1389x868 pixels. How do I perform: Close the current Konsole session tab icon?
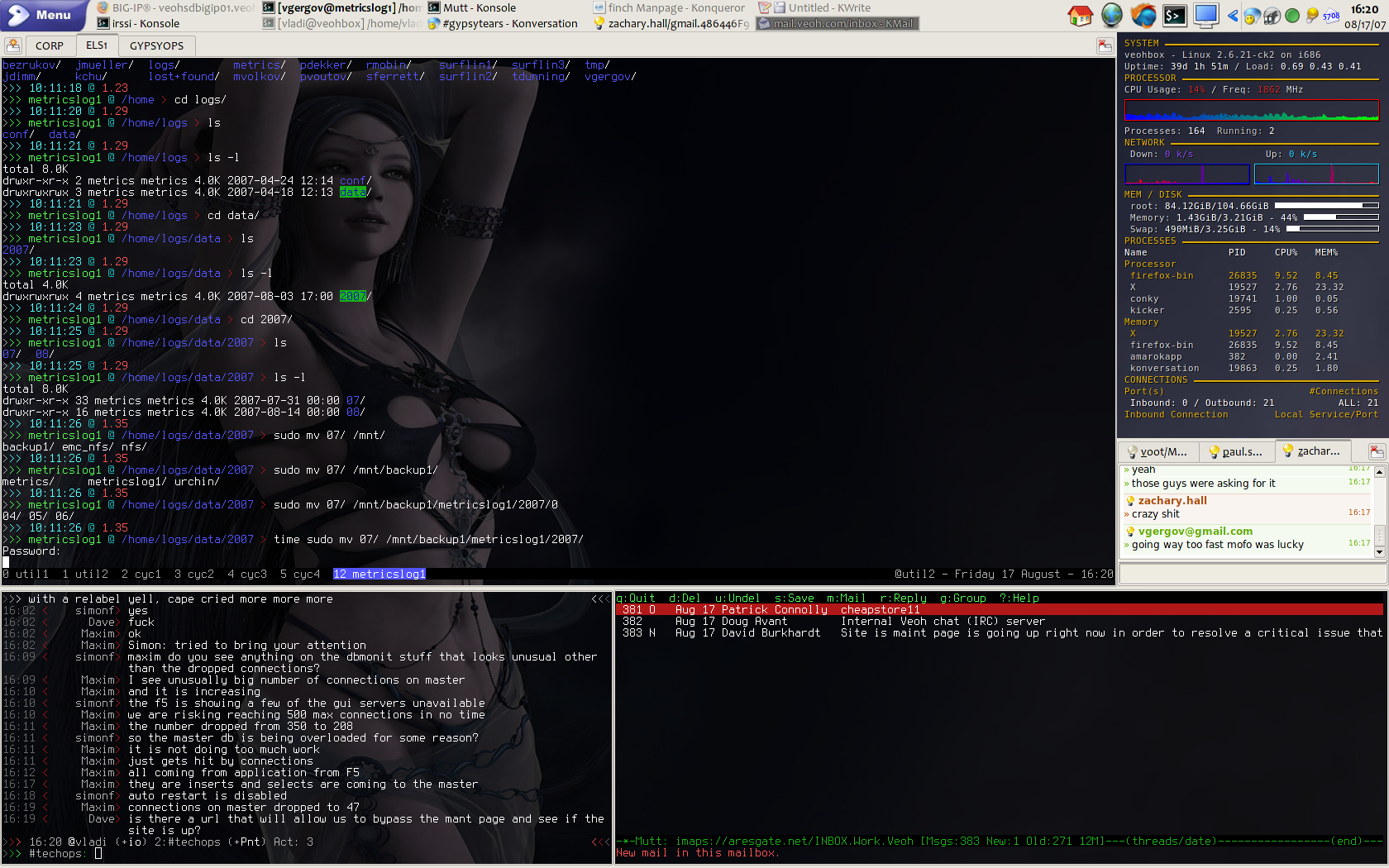pos(1104,45)
